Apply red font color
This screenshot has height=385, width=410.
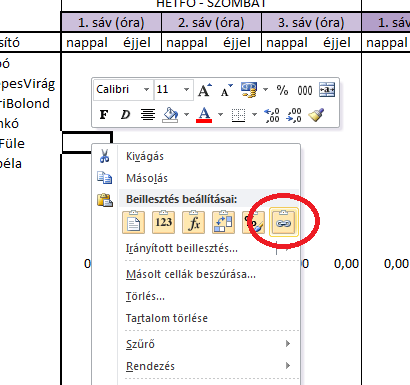(x=204, y=115)
